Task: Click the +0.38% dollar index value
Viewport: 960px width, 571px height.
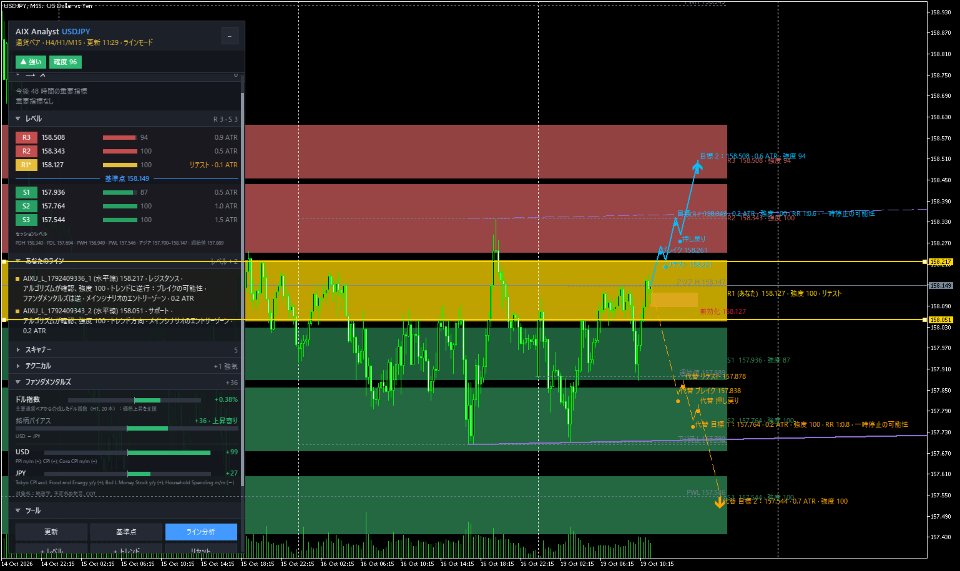Action: tap(226, 400)
